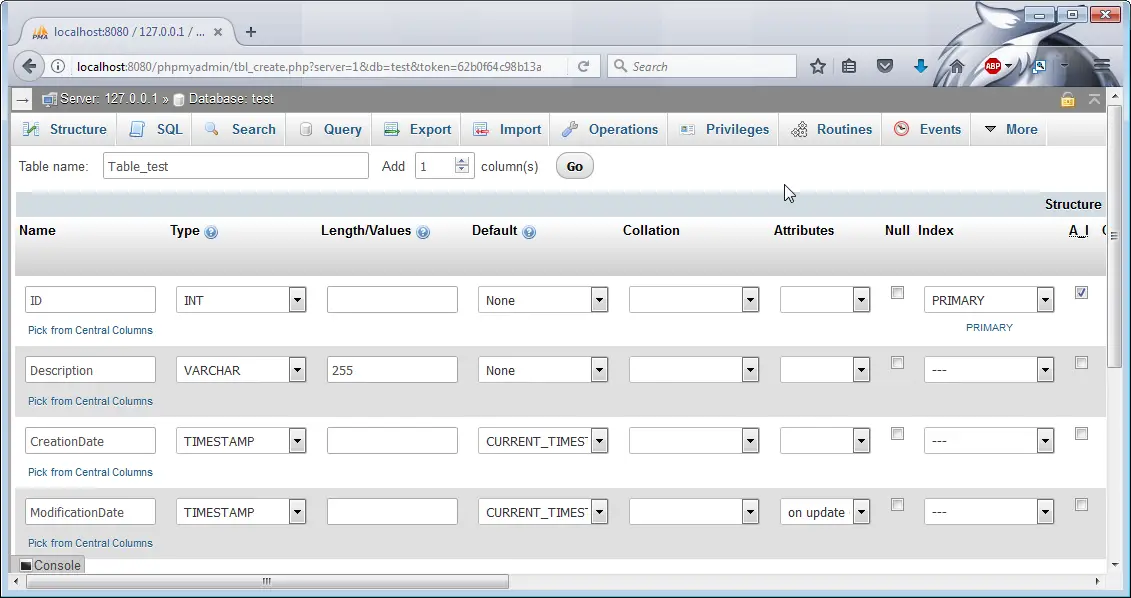Enable A_I checkbox for Description row

coord(1081,363)
